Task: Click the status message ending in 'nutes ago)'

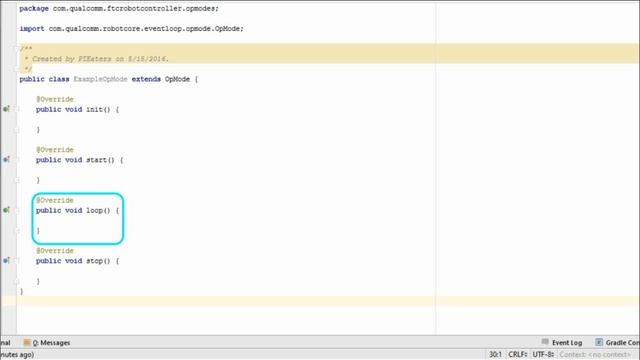Action: coord(17,354)
